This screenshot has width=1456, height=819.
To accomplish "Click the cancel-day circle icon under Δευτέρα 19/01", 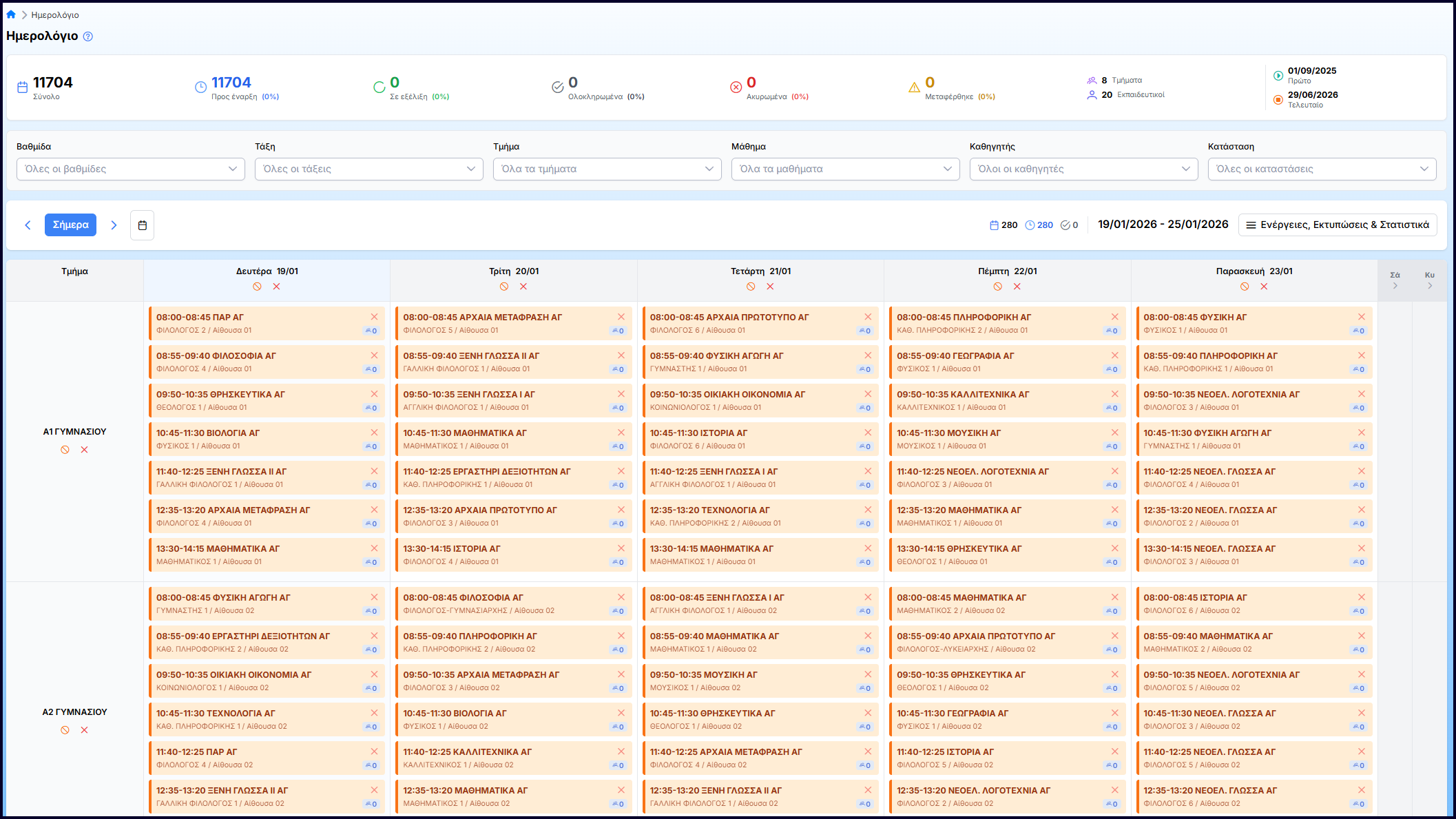I will (257, 287).
